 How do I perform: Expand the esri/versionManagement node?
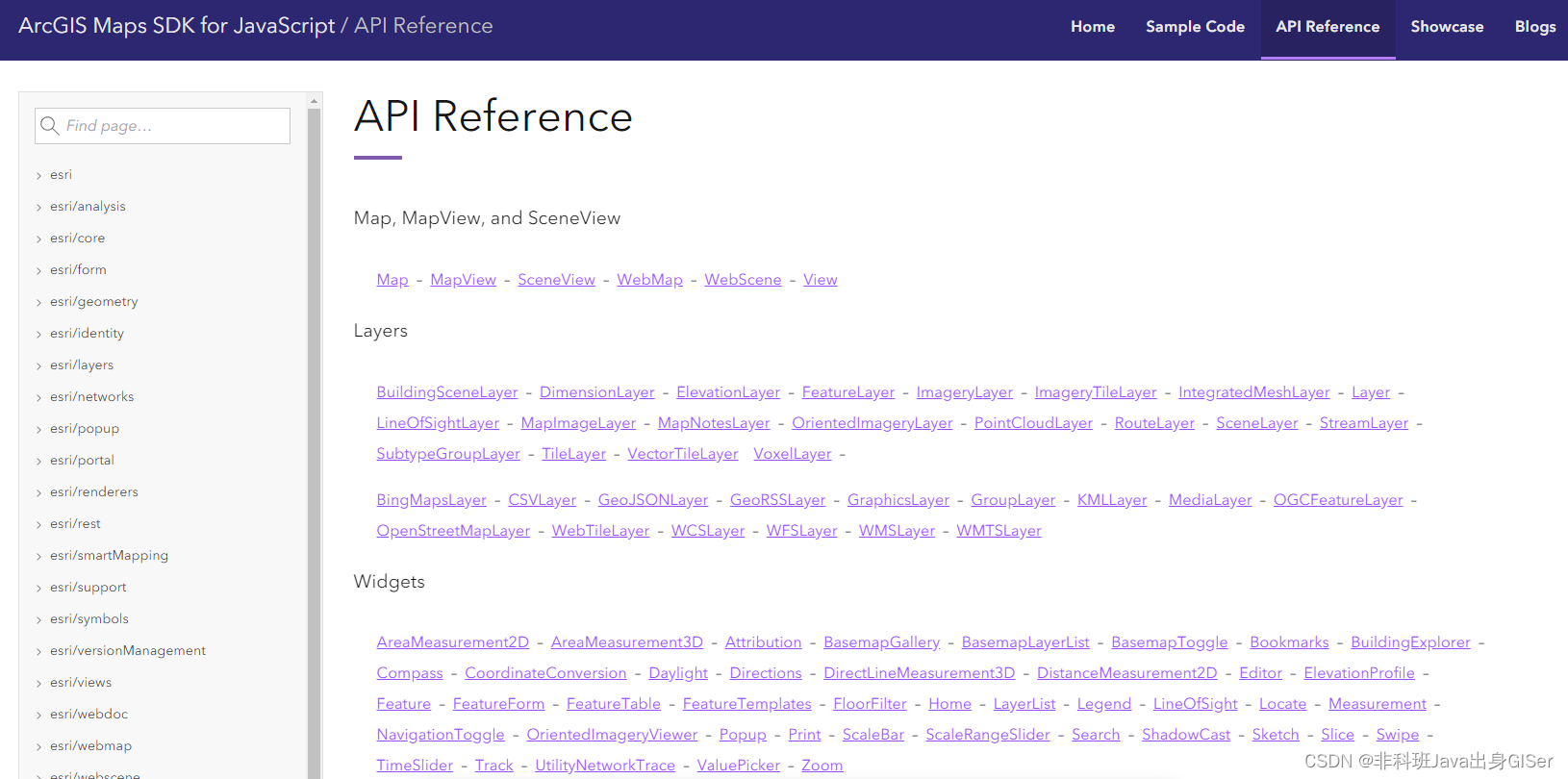tap(38, 651)
